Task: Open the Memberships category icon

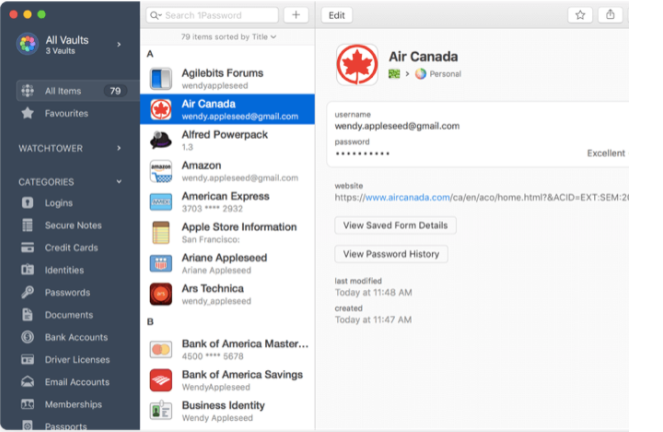Action: pyautogui.click(x=27, y=404)
